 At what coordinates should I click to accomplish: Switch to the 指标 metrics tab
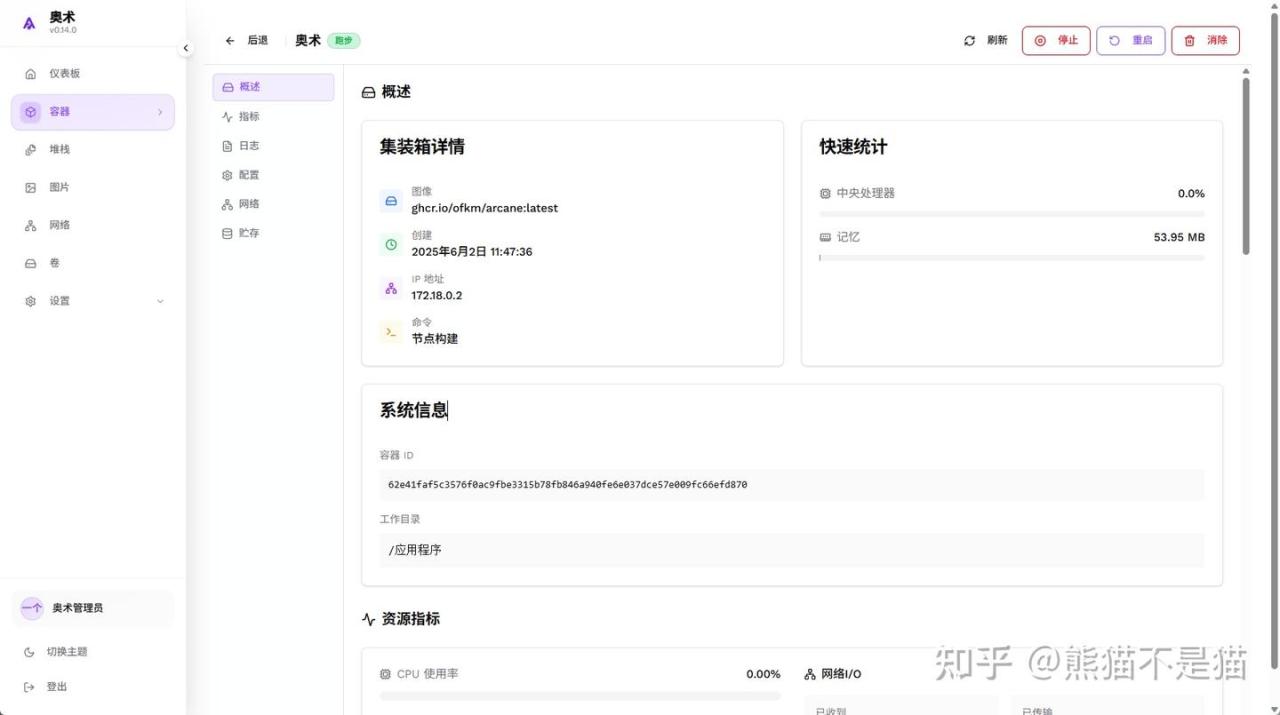click(273, 116)
